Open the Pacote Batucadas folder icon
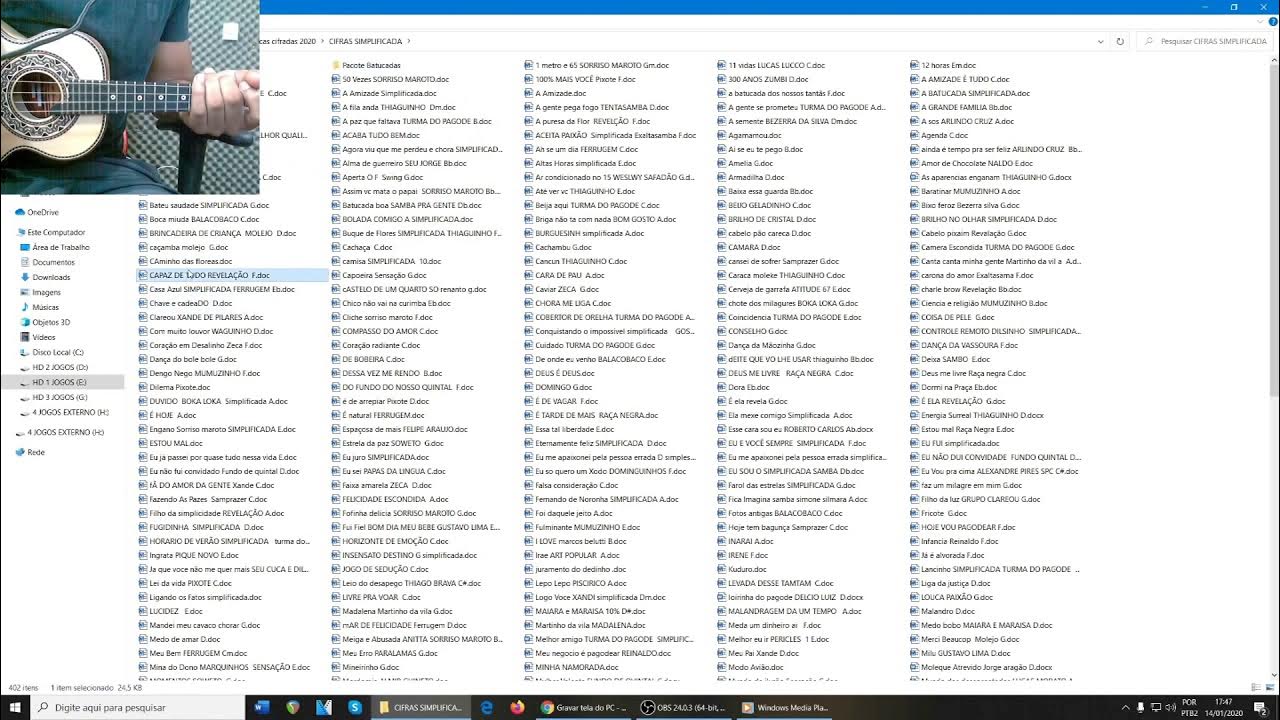Image resolution: width=1280 pixels, height=720 pixels. 336,65
